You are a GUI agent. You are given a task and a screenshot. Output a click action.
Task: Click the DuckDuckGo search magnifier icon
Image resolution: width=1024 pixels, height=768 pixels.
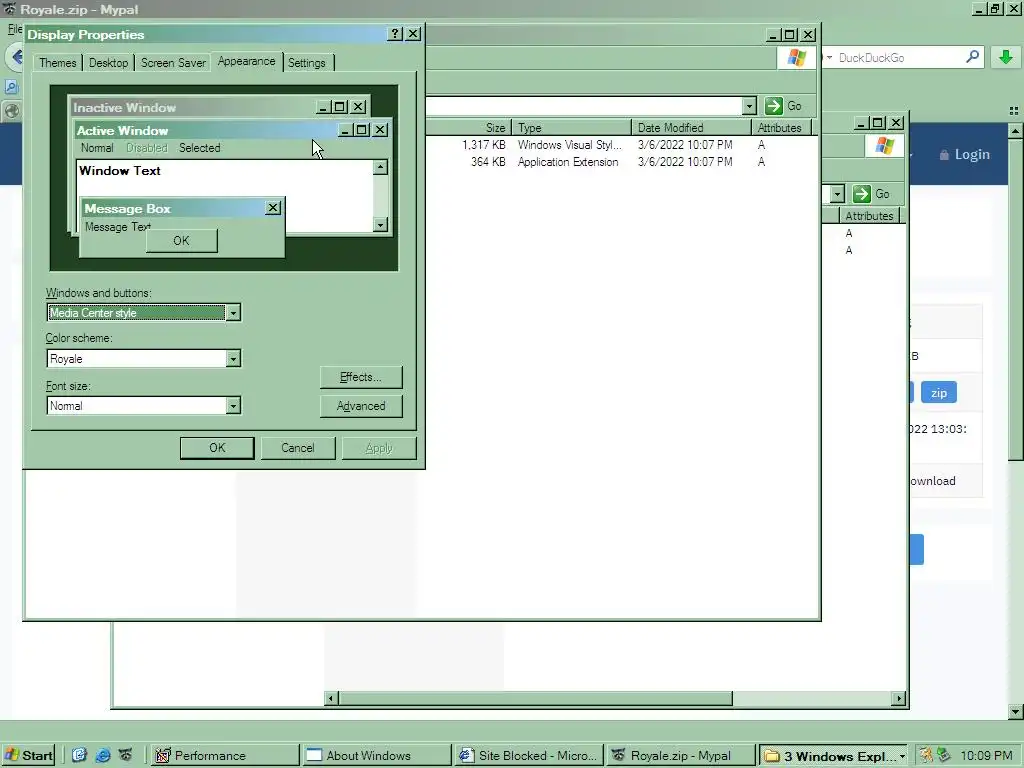point(972,57)
